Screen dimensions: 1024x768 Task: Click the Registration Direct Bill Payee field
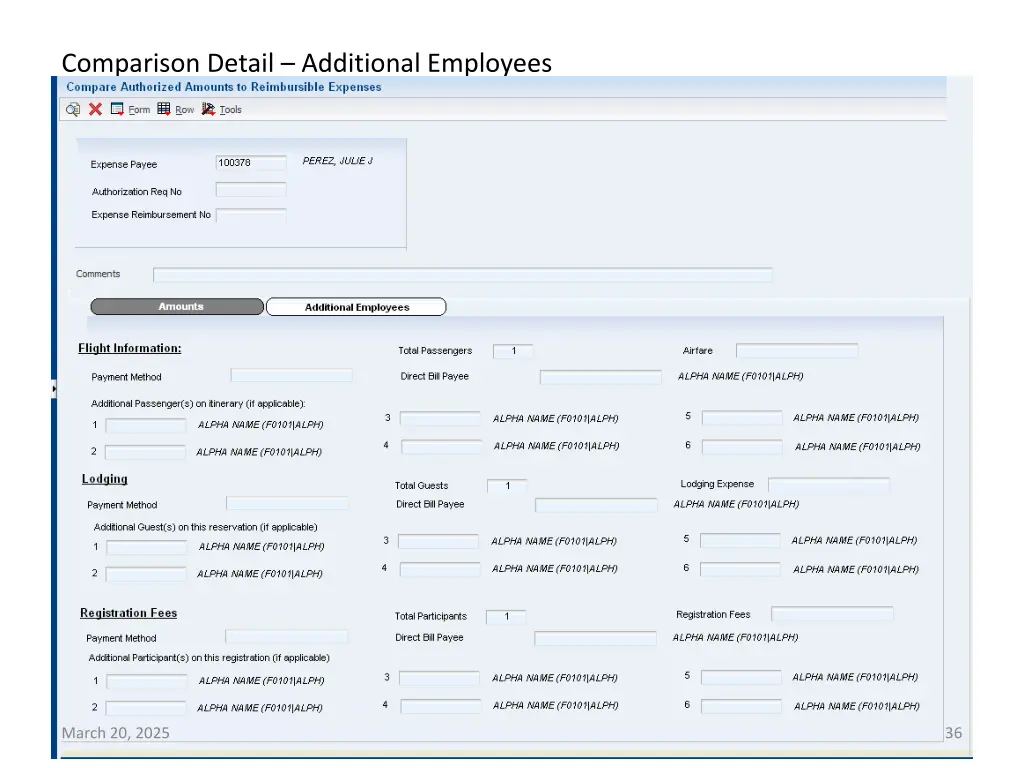pyautogui.click(x=595, y=638)
